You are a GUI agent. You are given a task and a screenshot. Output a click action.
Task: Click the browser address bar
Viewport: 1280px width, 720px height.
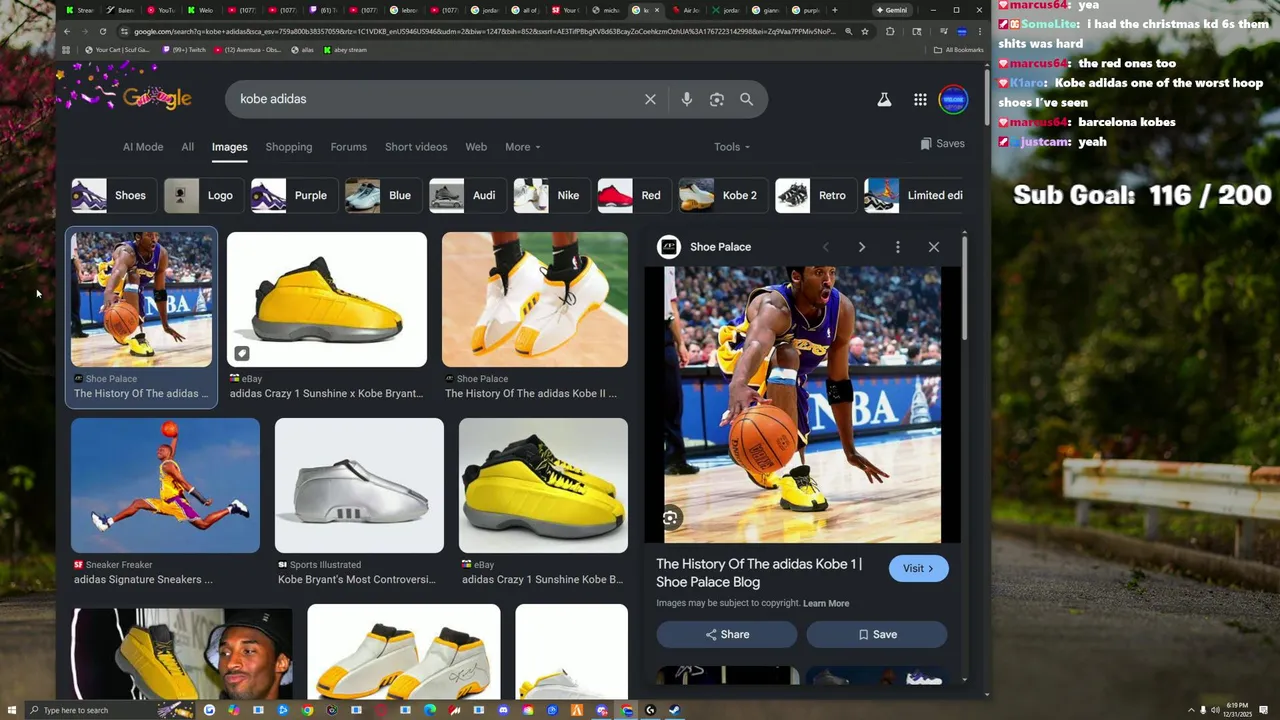484,31
